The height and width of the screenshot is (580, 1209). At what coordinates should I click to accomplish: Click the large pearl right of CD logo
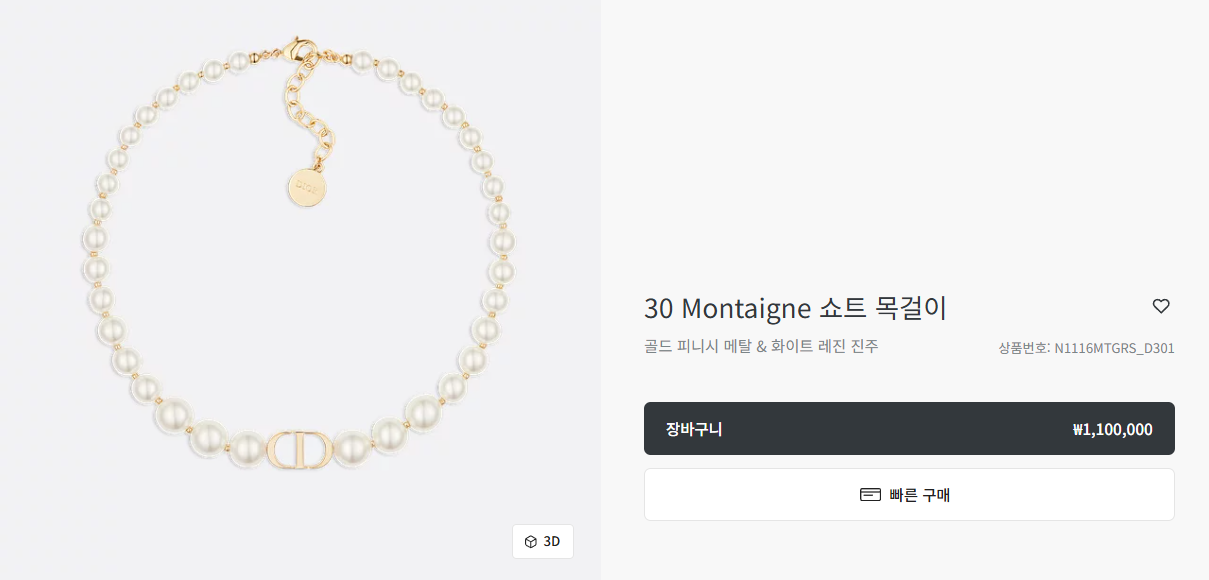click(x=352, y=449)
